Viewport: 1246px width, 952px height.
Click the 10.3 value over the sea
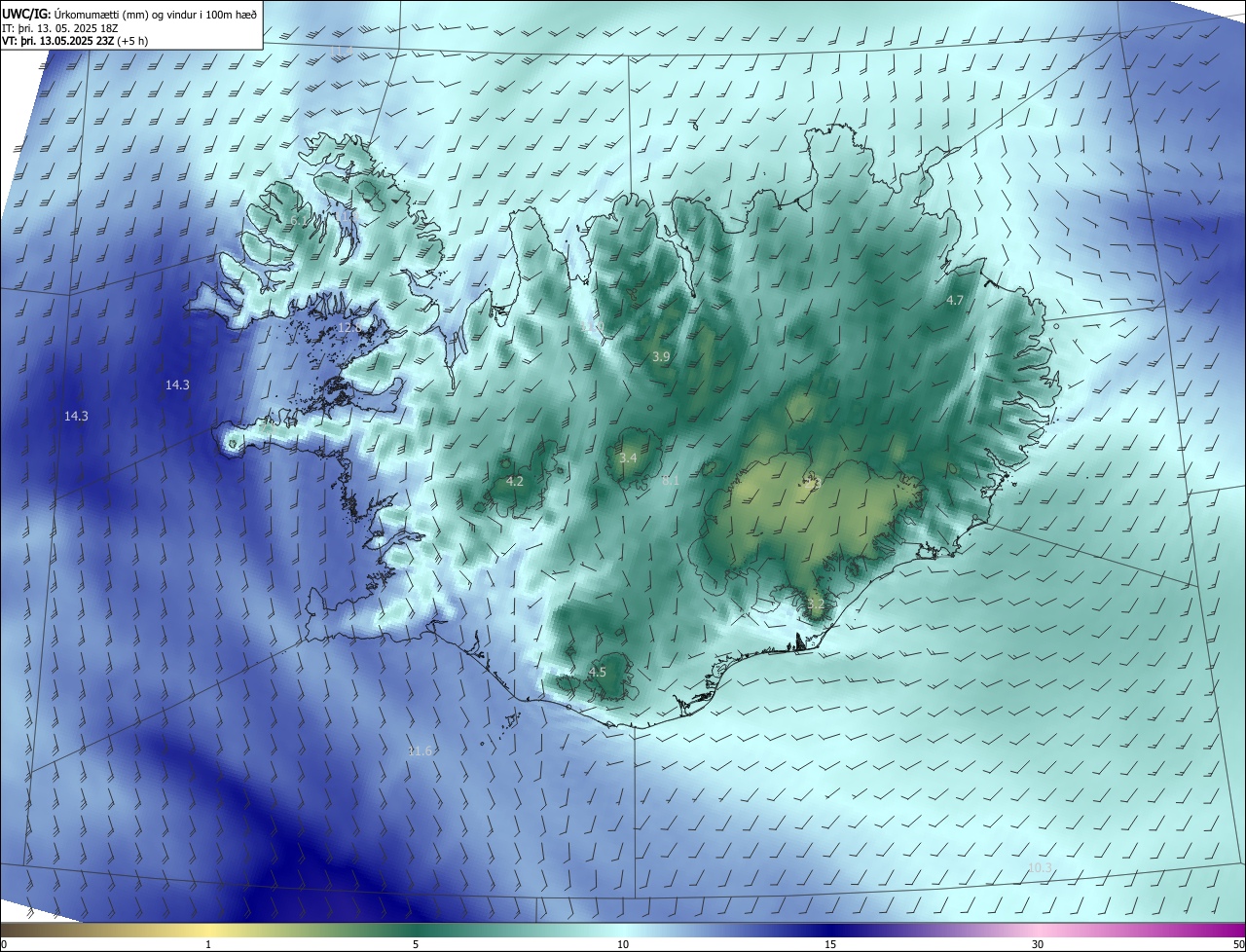click(x=1041, y=867)
